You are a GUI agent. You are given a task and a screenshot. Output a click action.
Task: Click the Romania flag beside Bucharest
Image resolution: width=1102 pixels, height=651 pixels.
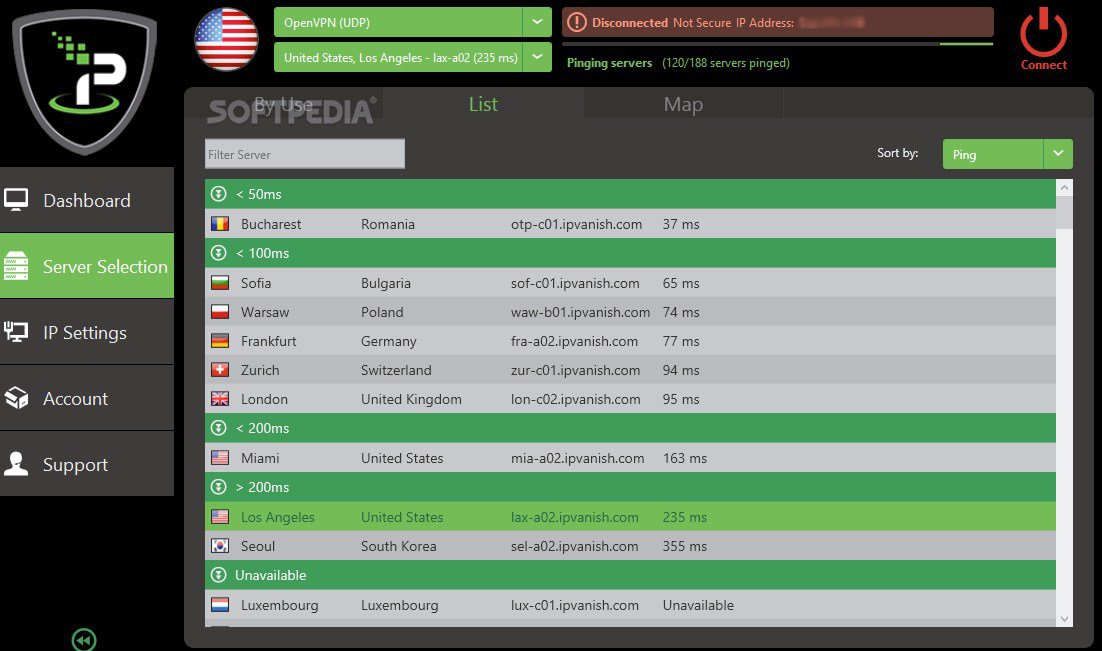click(x=220, y=224)
